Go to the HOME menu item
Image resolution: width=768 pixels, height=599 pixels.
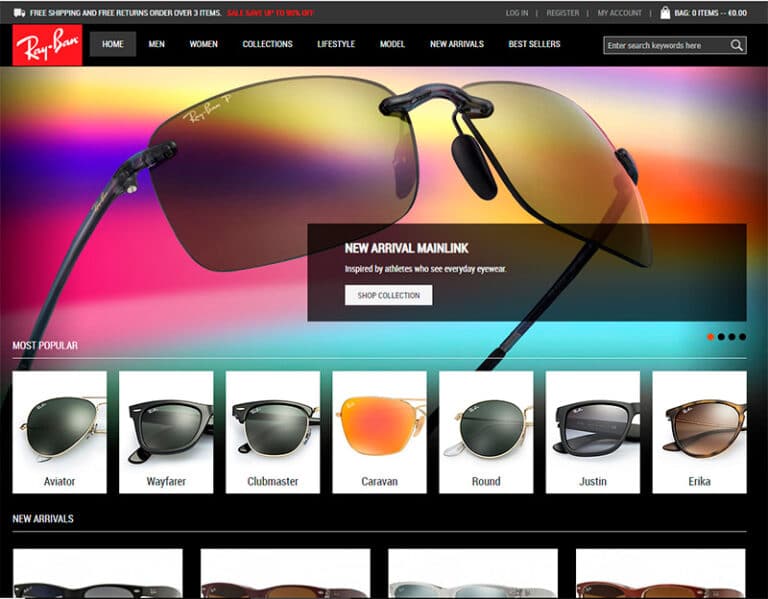pos(113,44)
